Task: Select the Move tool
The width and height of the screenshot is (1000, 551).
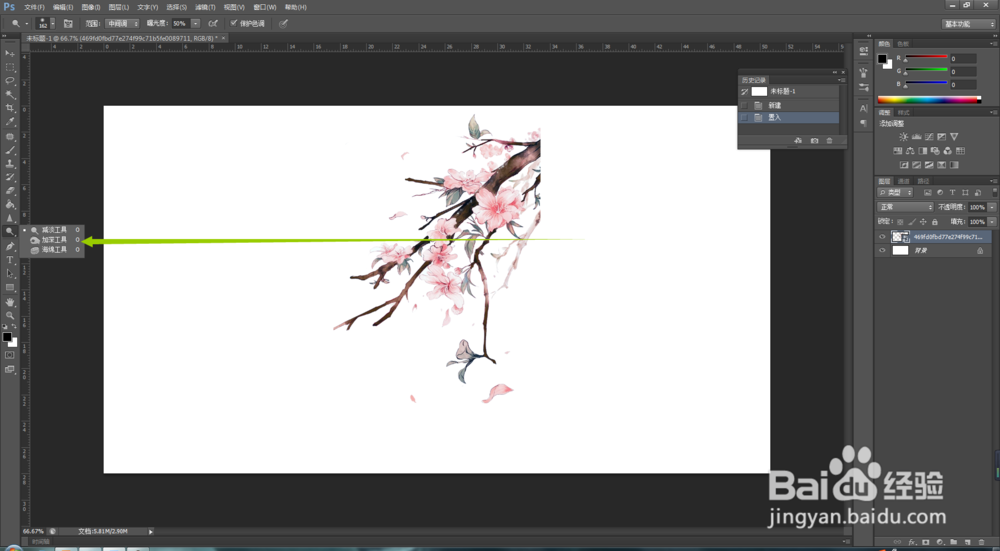Action: [10, 54]
